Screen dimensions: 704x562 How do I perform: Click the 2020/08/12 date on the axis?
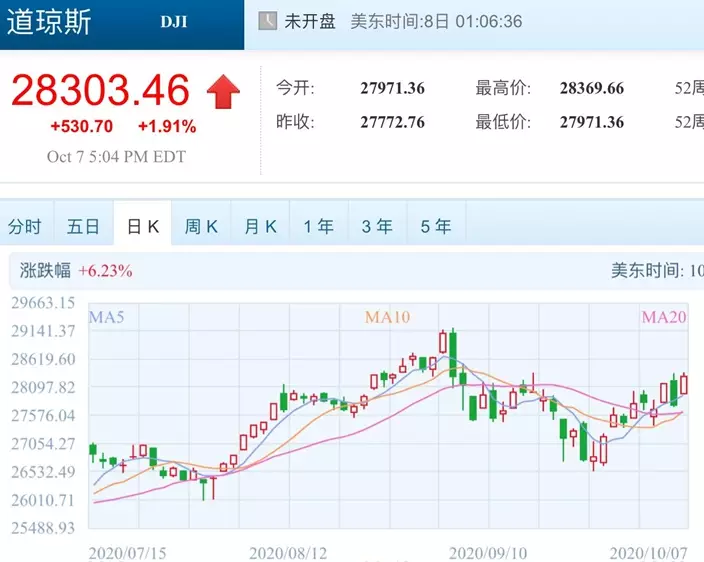(x=289, y=552)
